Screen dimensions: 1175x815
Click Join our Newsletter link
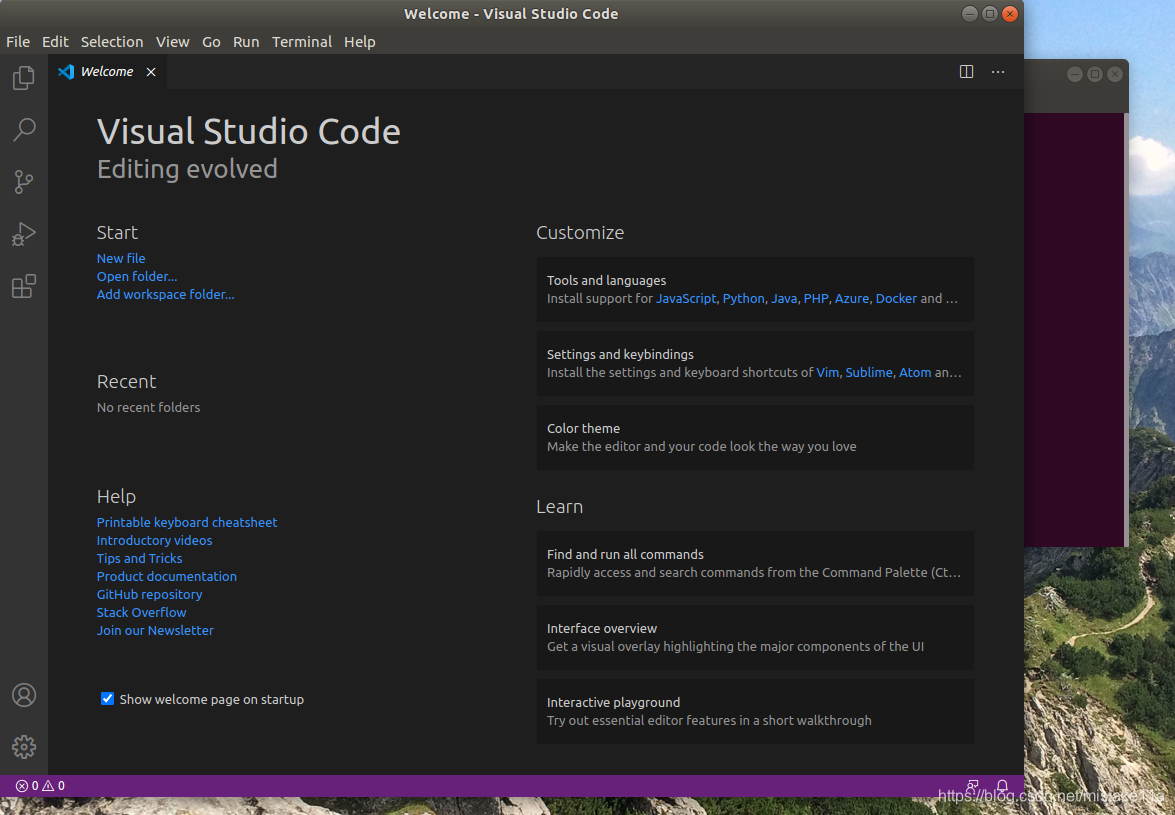tap(155, 630)
